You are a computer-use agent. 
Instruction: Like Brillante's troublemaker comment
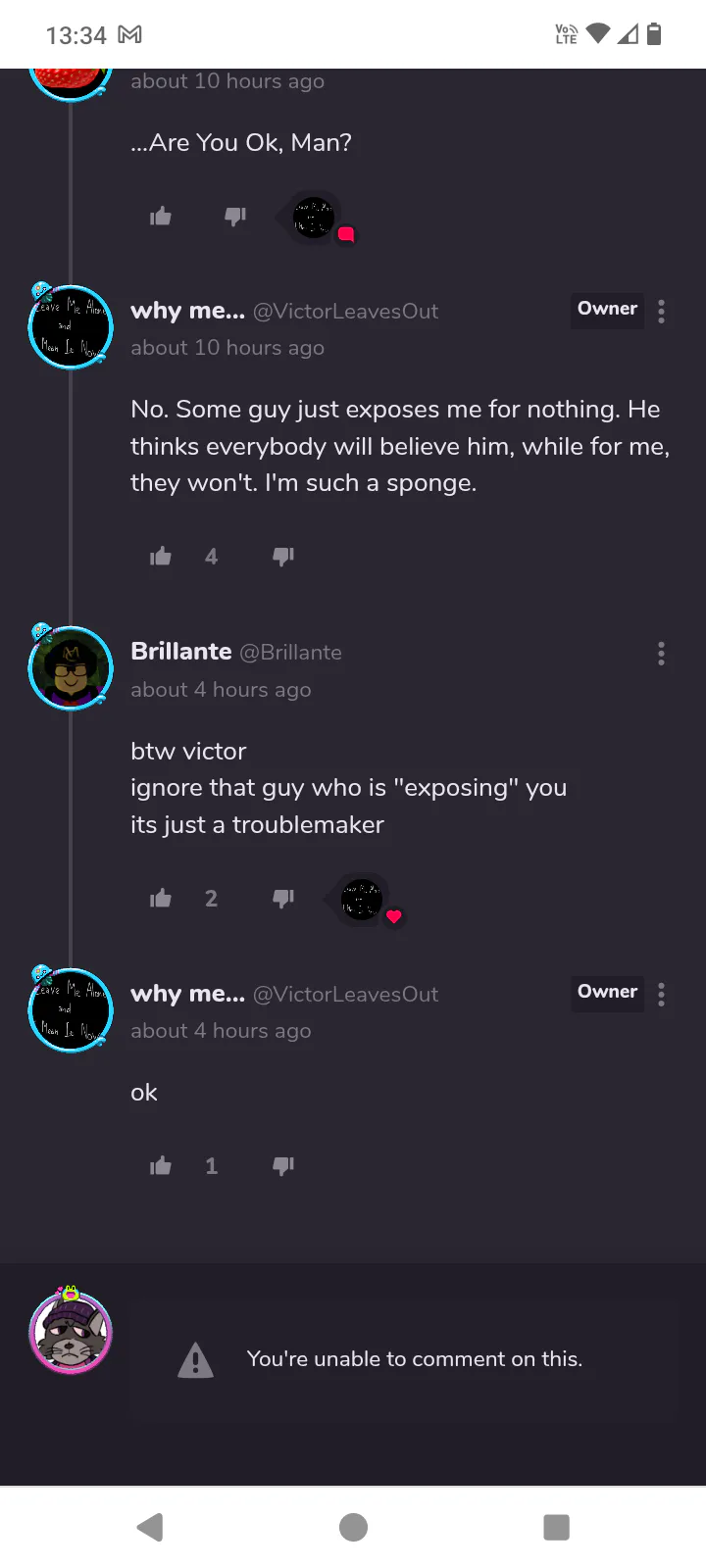coord(161,899)
